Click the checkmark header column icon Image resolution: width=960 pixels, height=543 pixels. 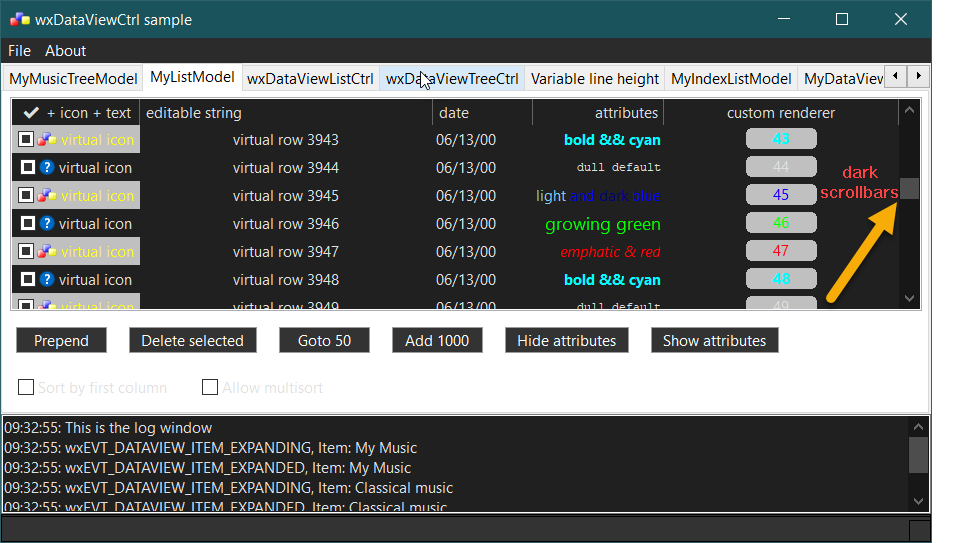pos(31,113)
